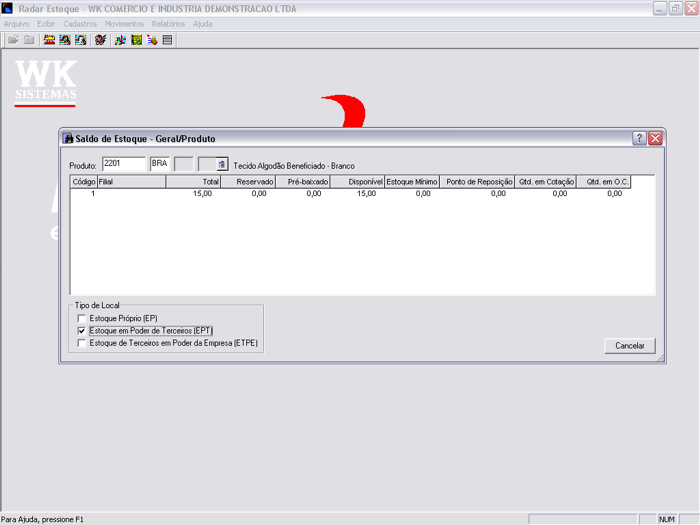
Task: Click the BRA product variant field
Action: (x=159, y=164)
